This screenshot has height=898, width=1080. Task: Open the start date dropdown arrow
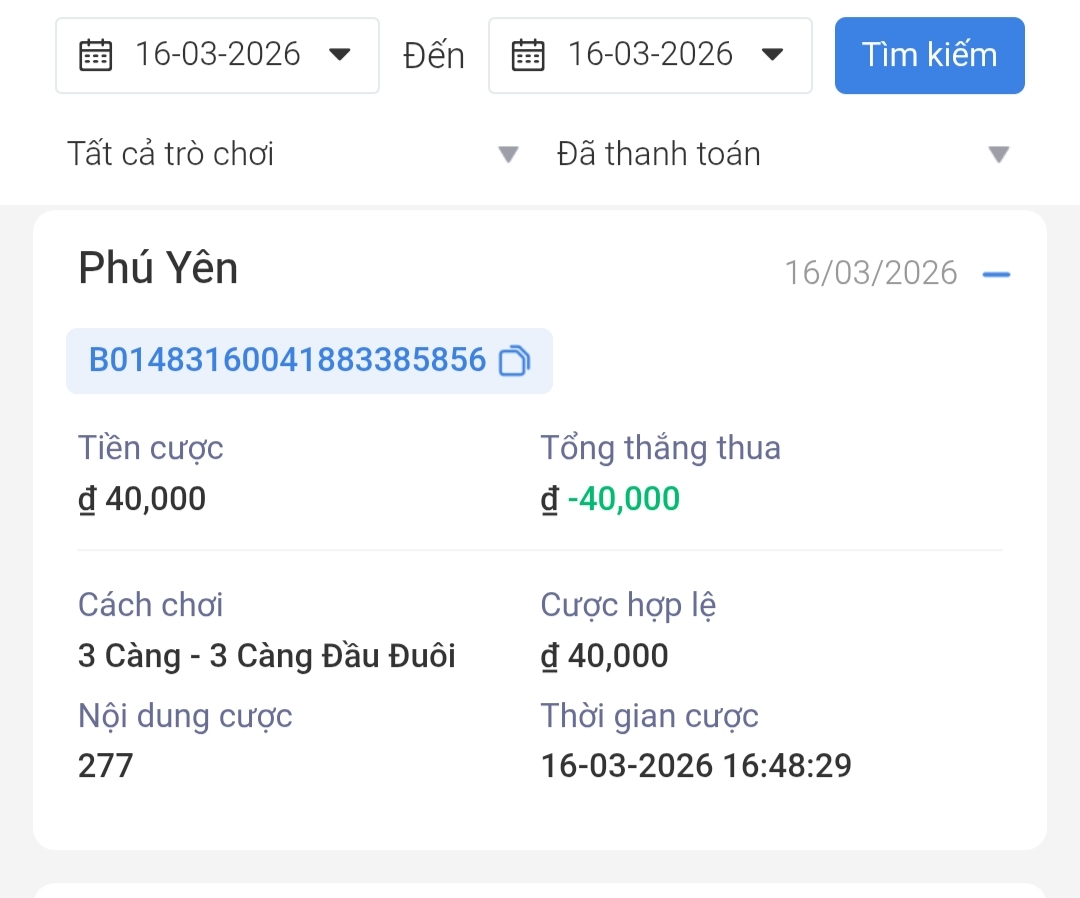click(340, 54)
